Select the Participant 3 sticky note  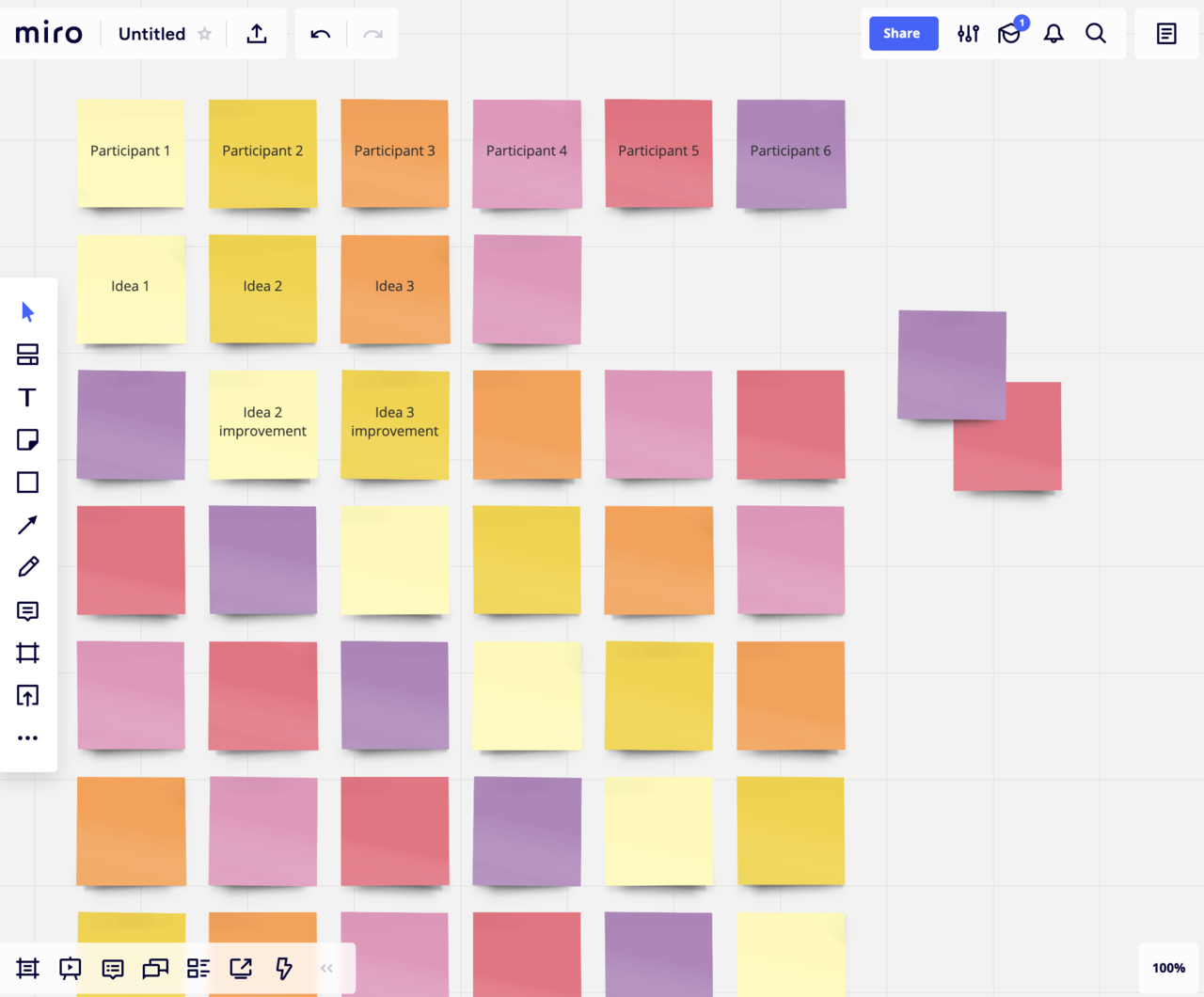(x=395, y=153)
